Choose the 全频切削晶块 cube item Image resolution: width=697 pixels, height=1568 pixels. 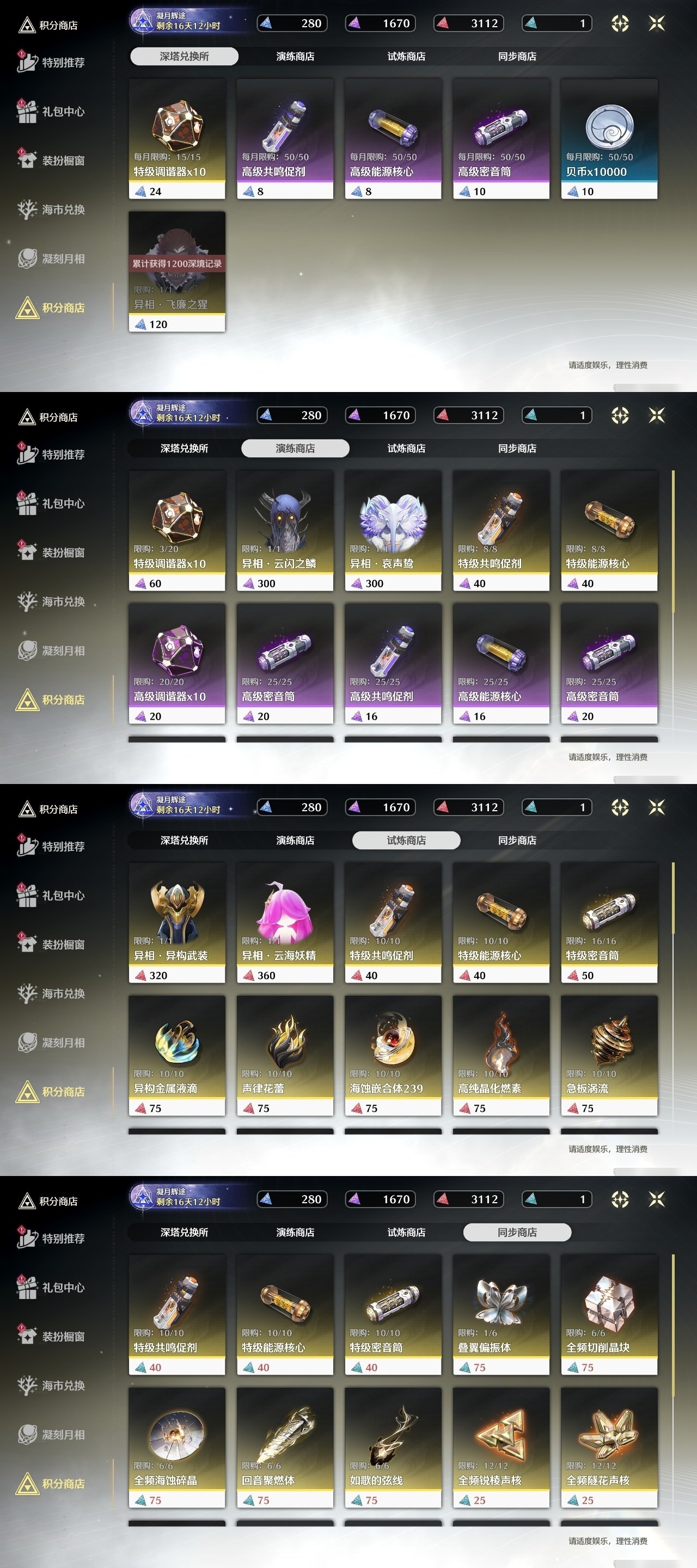pyautogui.click(x=609, y=1315)
